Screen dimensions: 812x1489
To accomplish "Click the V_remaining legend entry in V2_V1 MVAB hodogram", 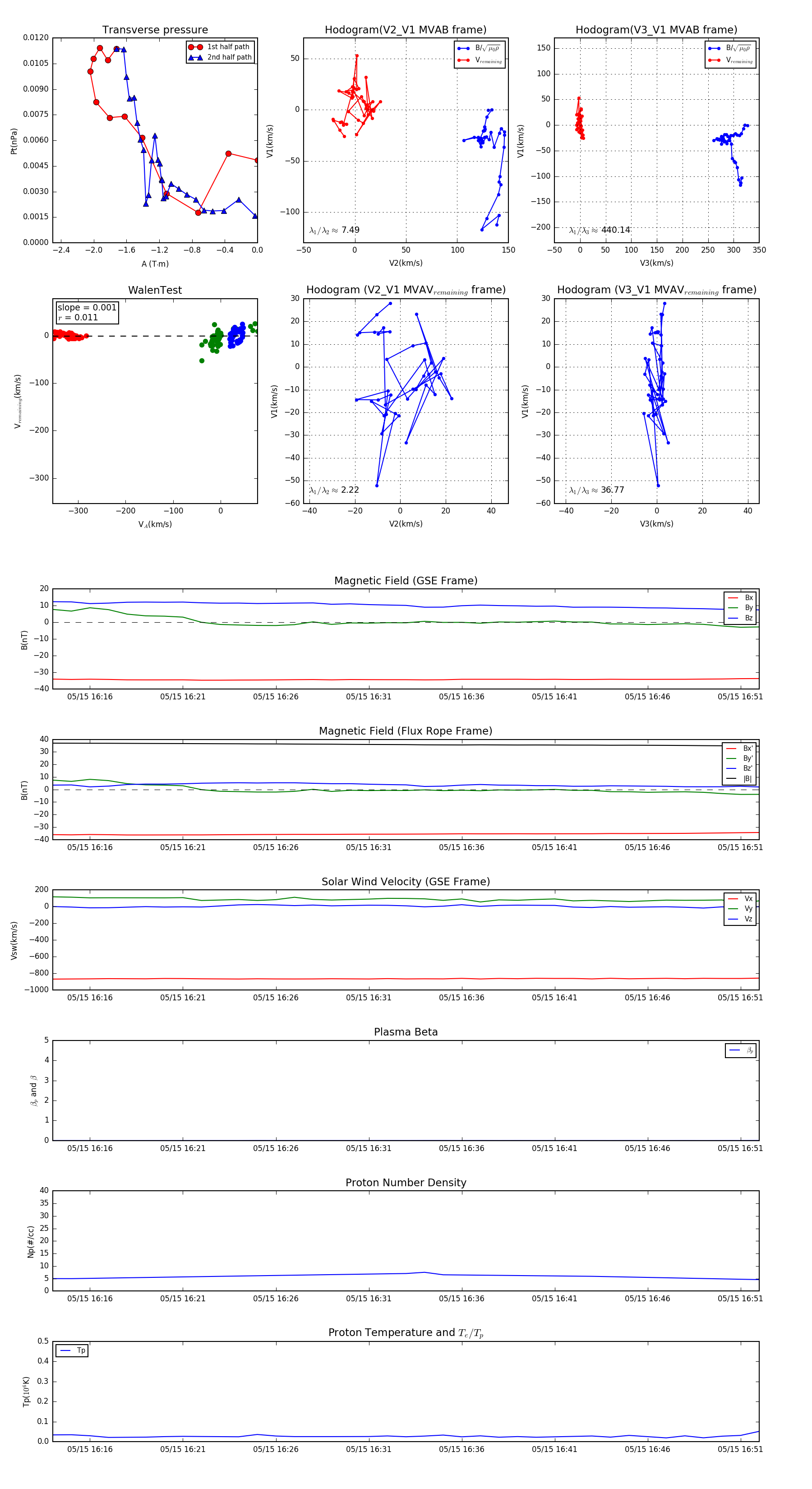I will coord(480,60).
